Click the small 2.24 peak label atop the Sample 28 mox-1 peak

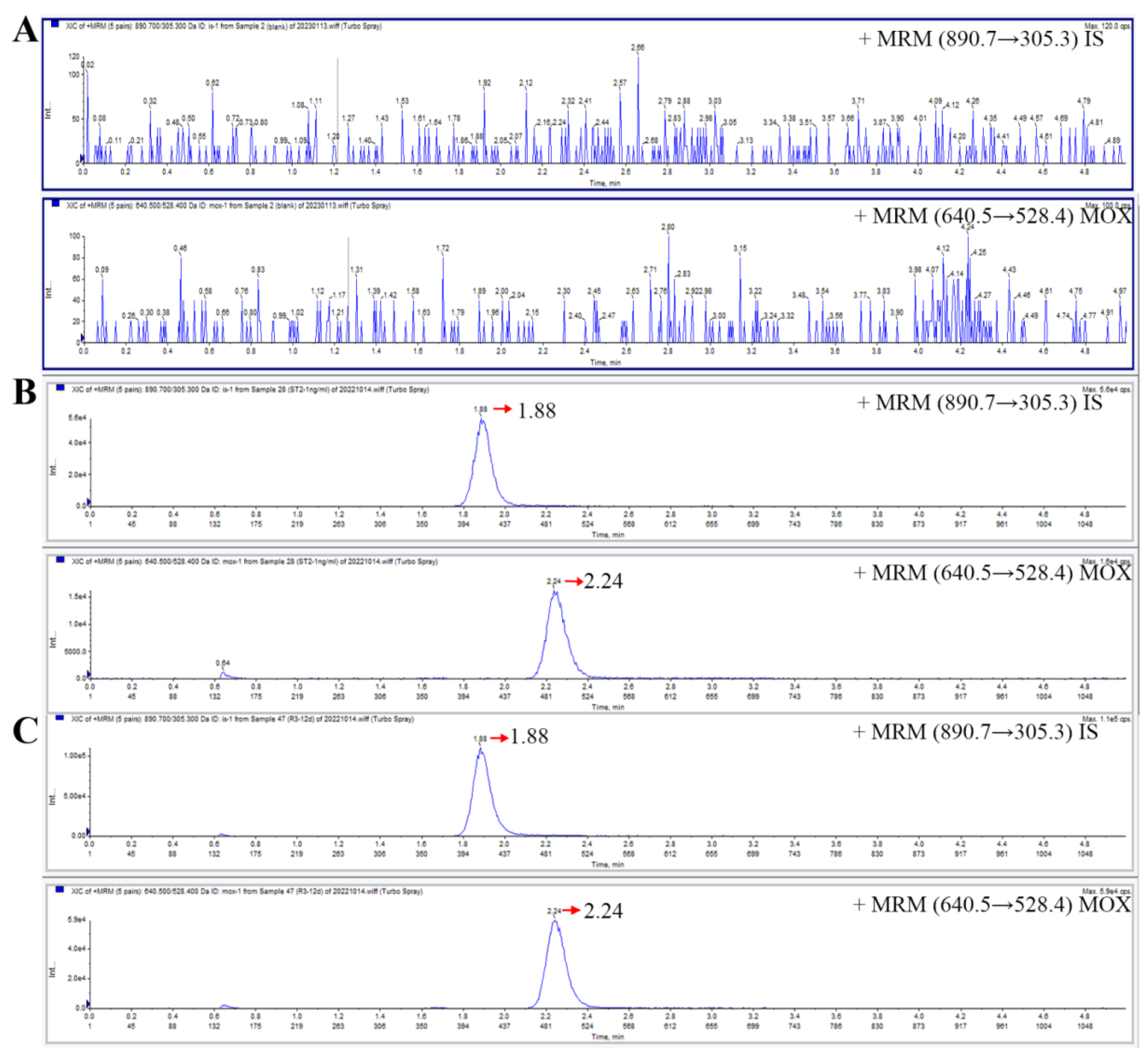553,581
